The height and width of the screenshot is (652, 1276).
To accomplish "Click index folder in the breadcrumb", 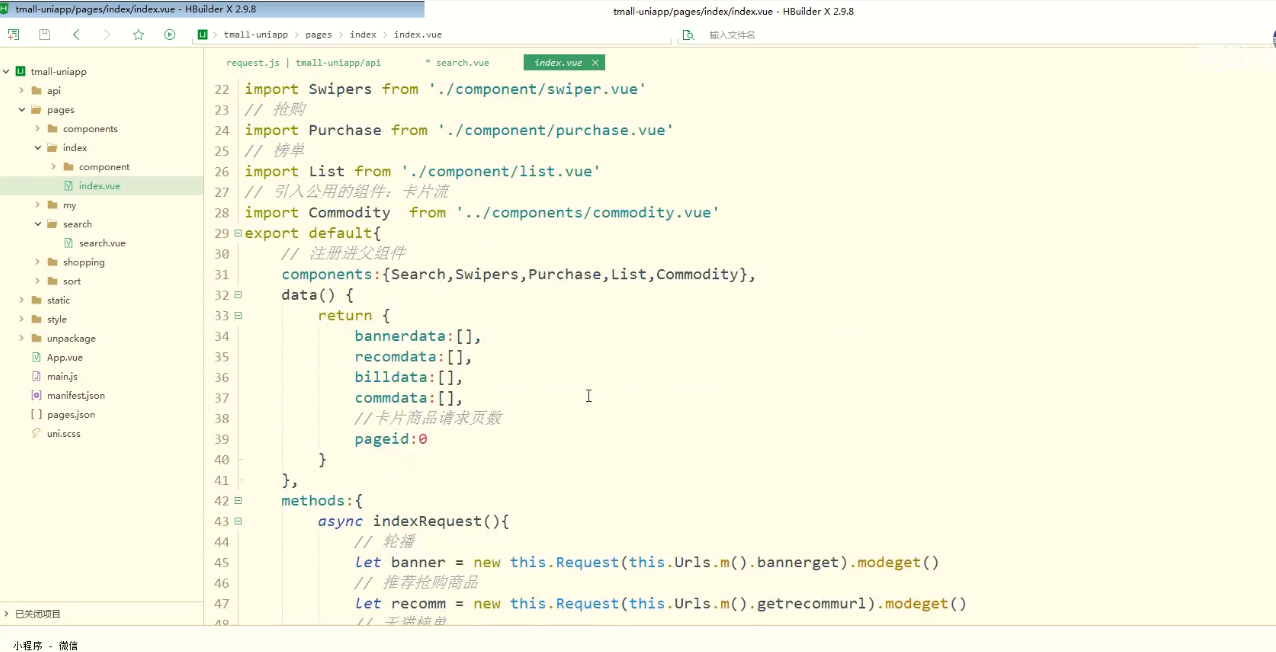I will (x=363, y=34).
